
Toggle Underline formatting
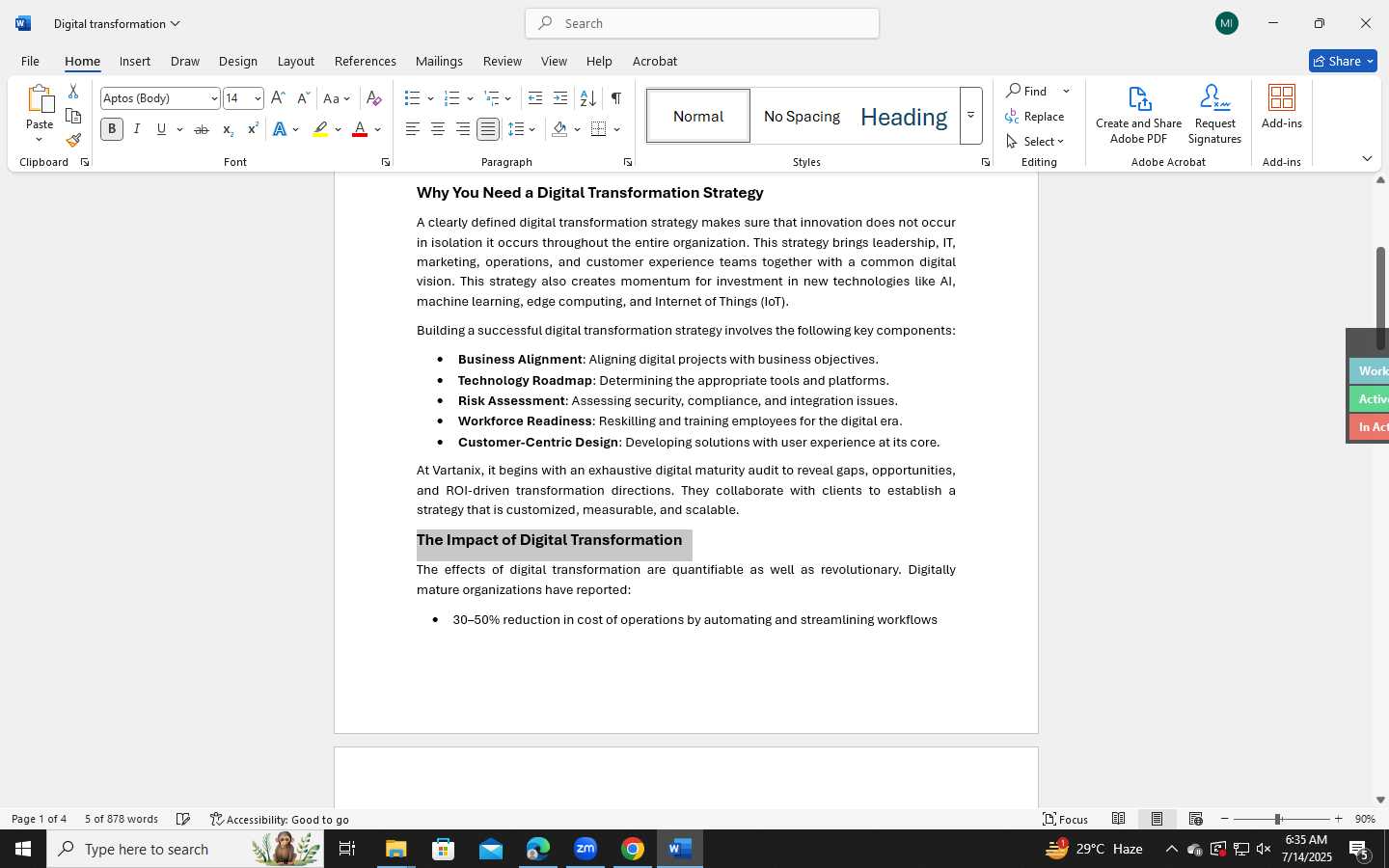click(x=161, y=129)
